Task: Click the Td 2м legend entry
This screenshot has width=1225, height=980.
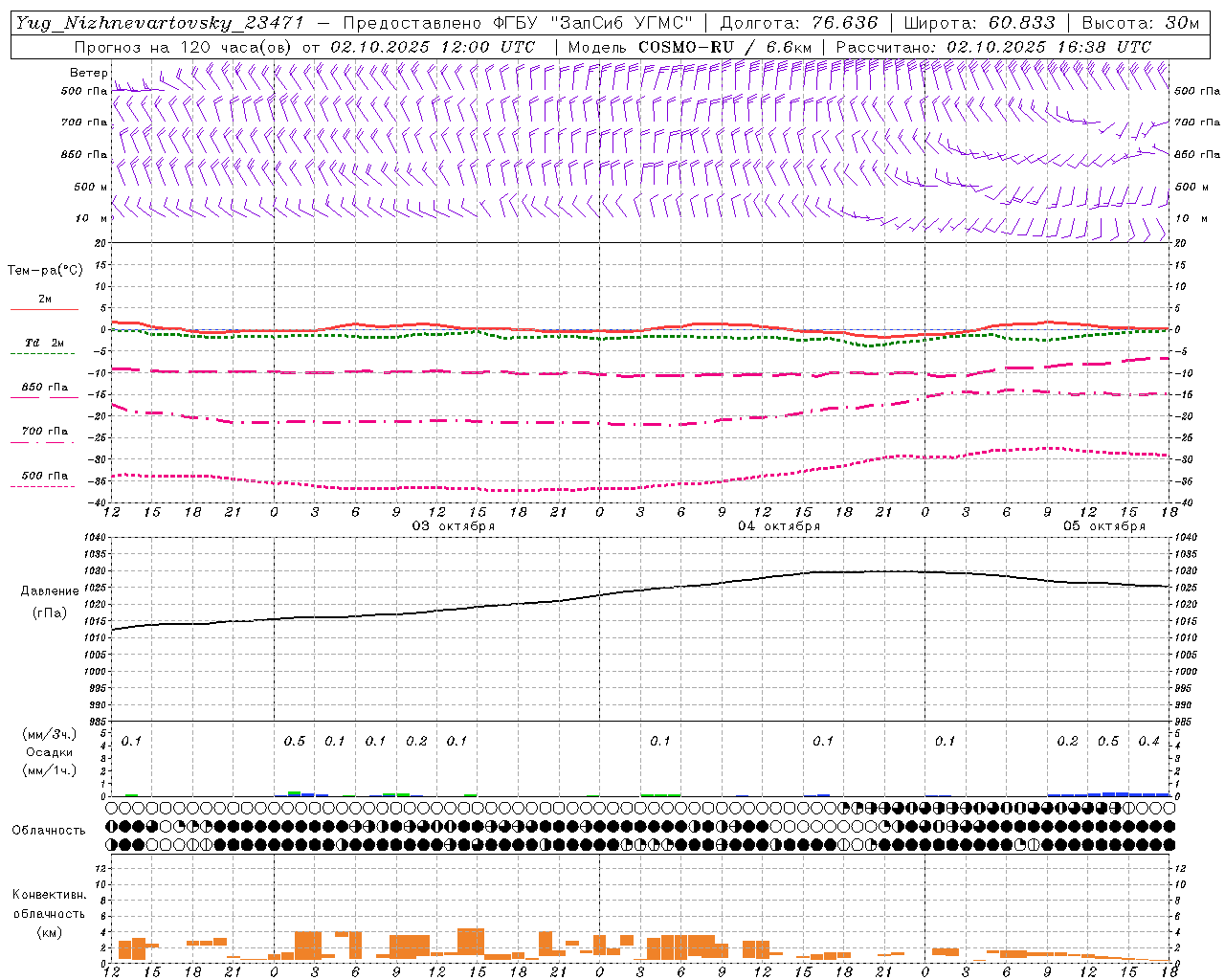Action: [x=44, y=343]
